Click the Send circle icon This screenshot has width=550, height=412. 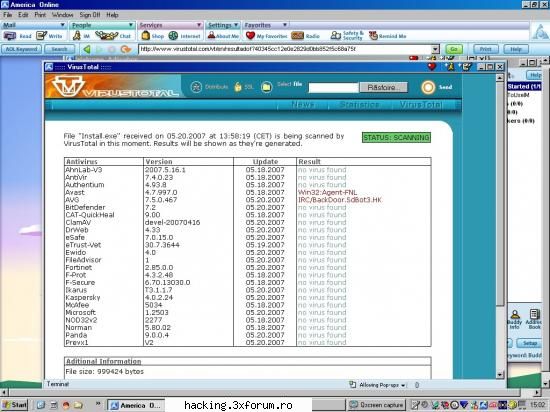click(428, 87)
